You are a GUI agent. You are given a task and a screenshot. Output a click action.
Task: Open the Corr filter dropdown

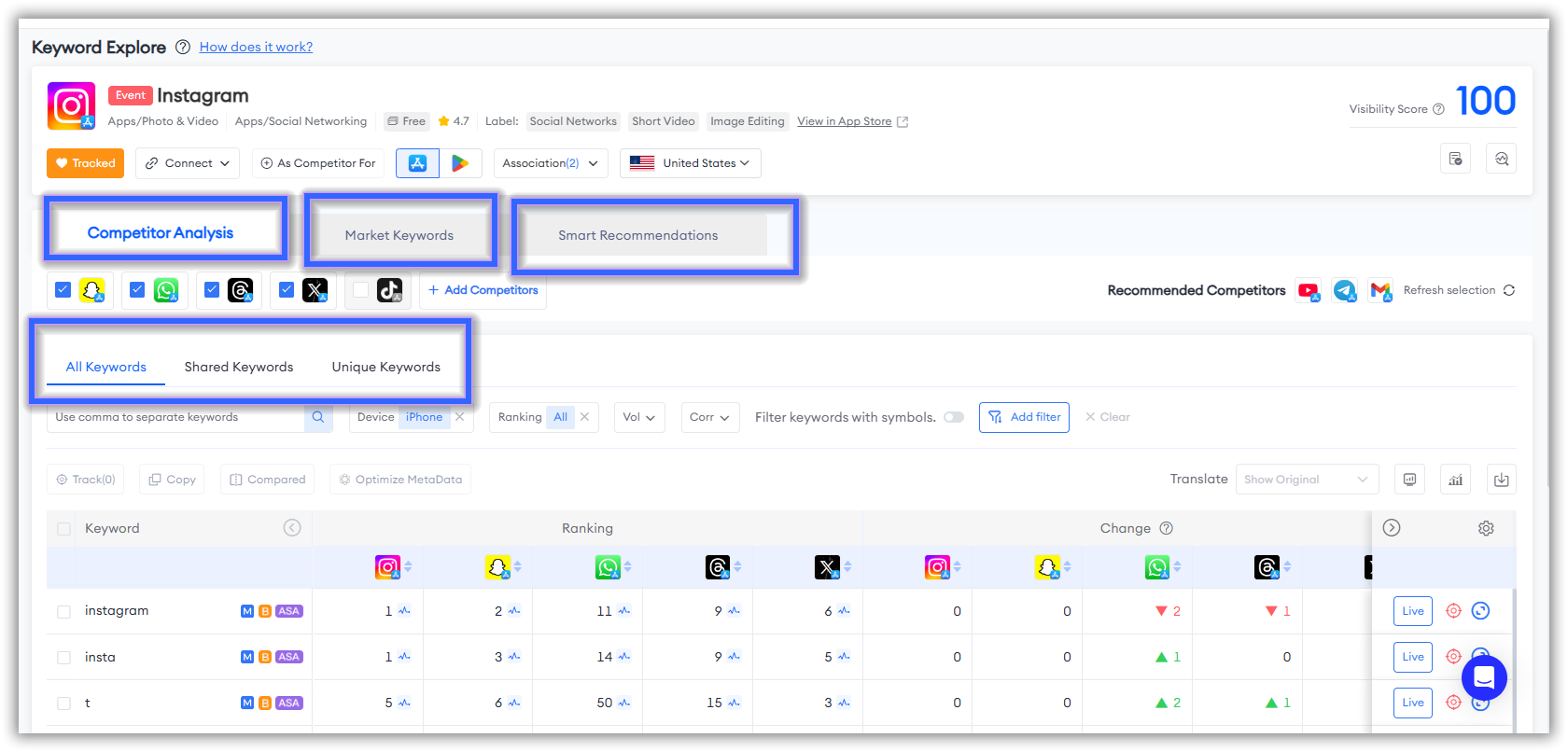pyautogui.click(x=710, y=417)
